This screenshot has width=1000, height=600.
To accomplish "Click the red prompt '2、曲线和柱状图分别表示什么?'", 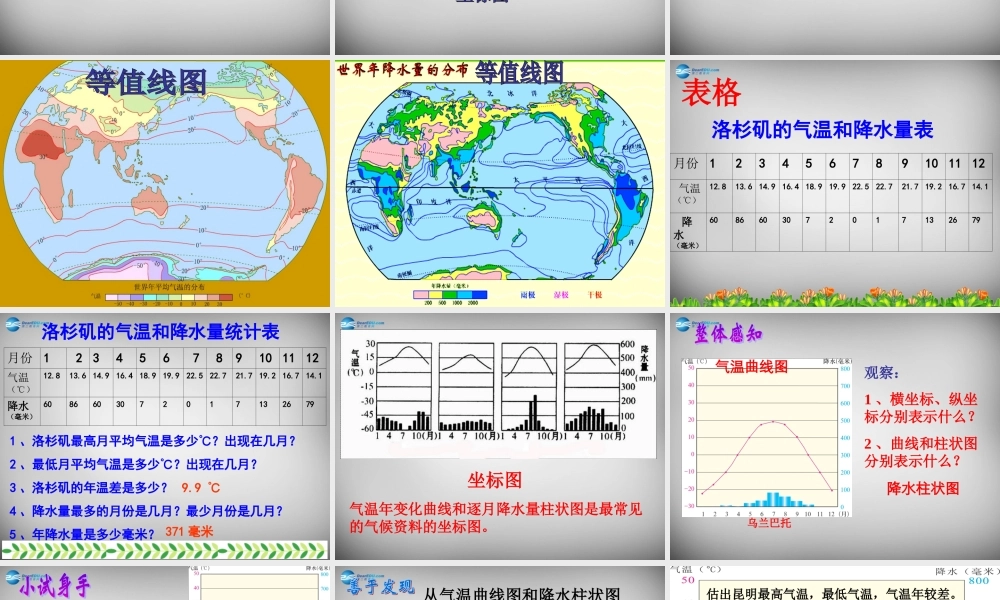I will pyautogui.click(x=921, y=452).
